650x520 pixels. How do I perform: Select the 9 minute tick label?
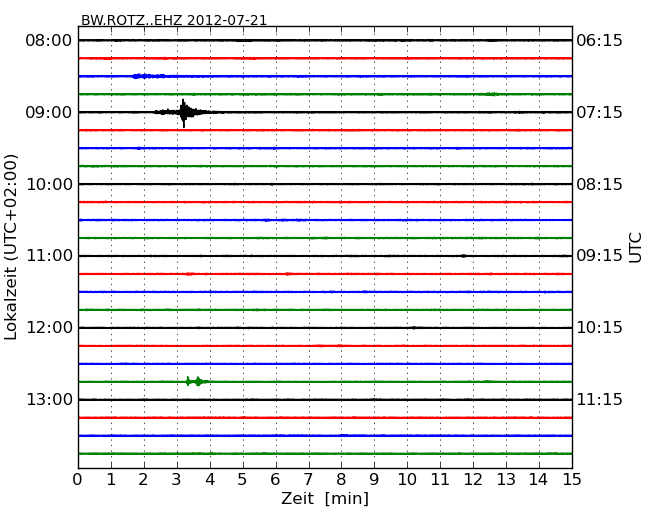(x=374, y=480)
